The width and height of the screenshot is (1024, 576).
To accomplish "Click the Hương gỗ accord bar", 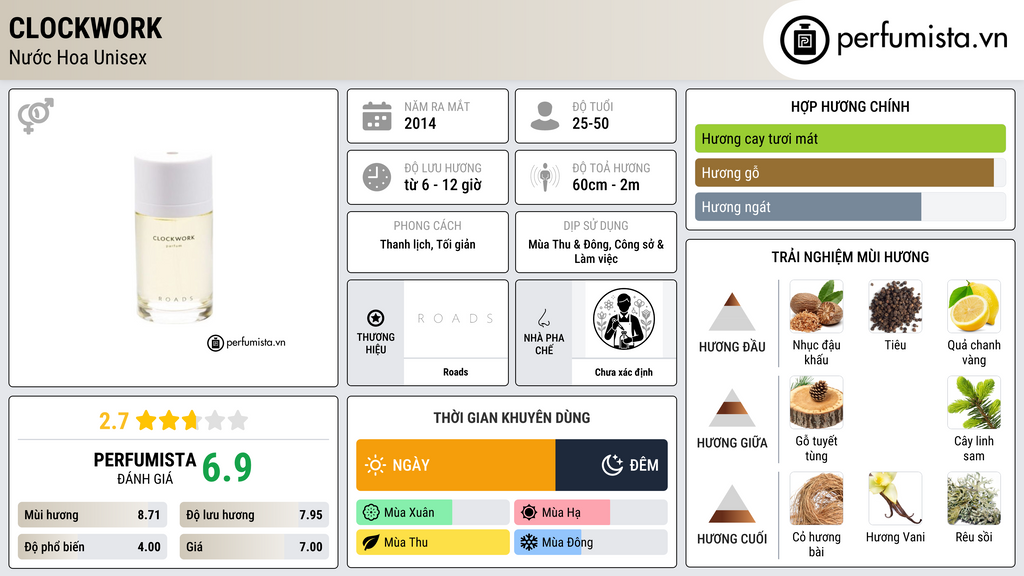I will coord(850,173).
